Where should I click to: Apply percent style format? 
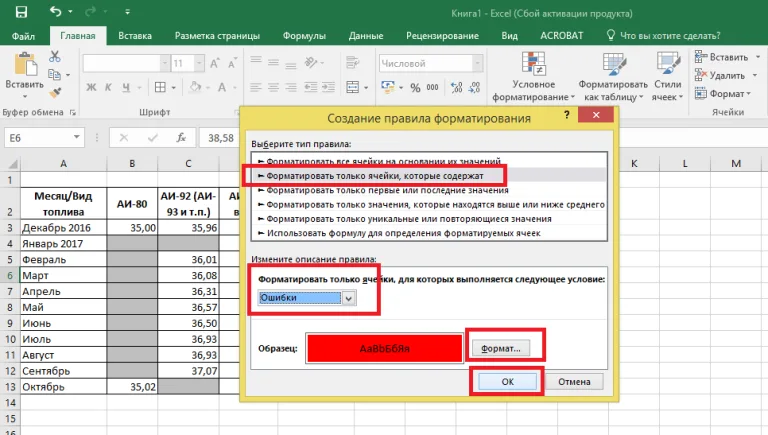click(x=415, y=88)
